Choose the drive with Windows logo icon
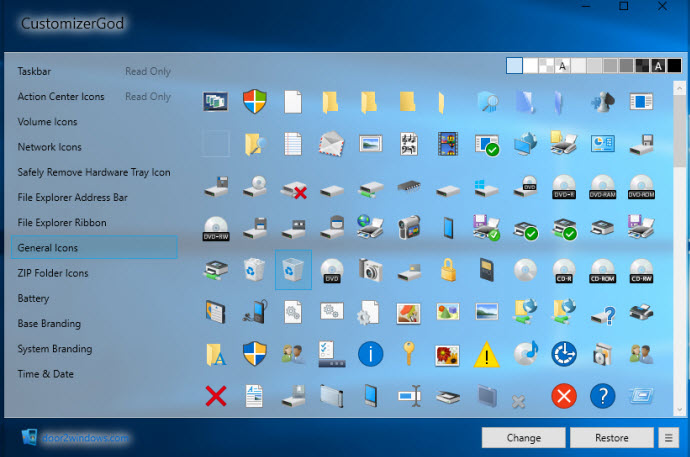Image resolution: width=690 pixels, height=457 pixels. pyautogui.click(x=486, y=187)
